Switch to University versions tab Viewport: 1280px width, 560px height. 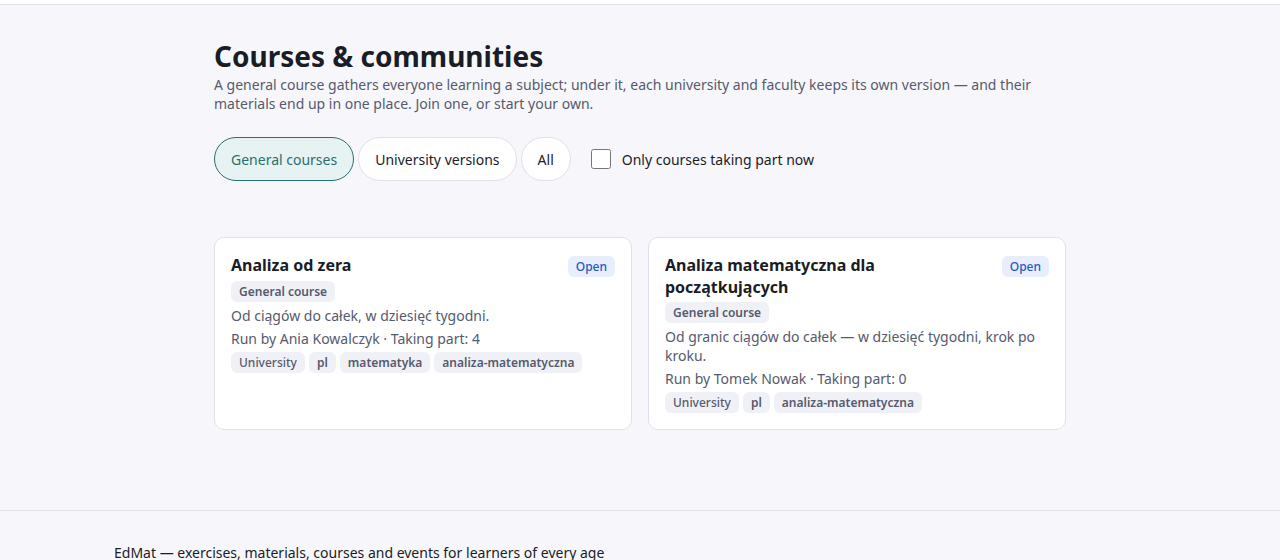pyautogui.click(x=437, y=159)
